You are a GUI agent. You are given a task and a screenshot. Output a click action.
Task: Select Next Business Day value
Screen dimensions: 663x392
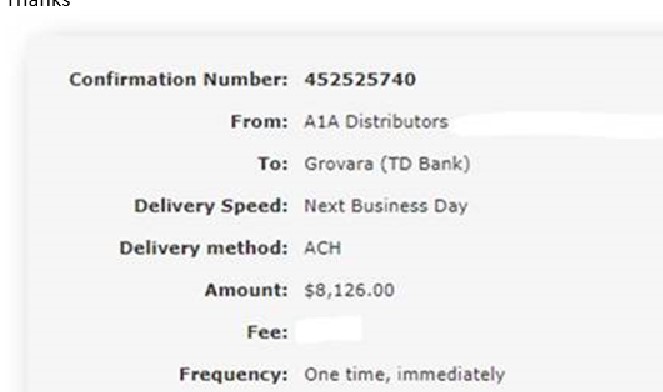(386, 206)
